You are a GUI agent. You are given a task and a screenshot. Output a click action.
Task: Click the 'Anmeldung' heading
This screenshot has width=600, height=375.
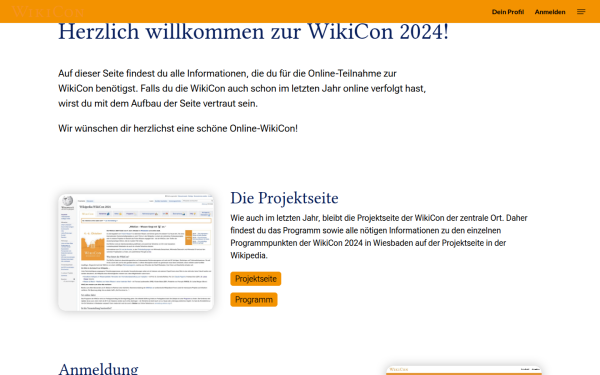[x=98, y=368]
